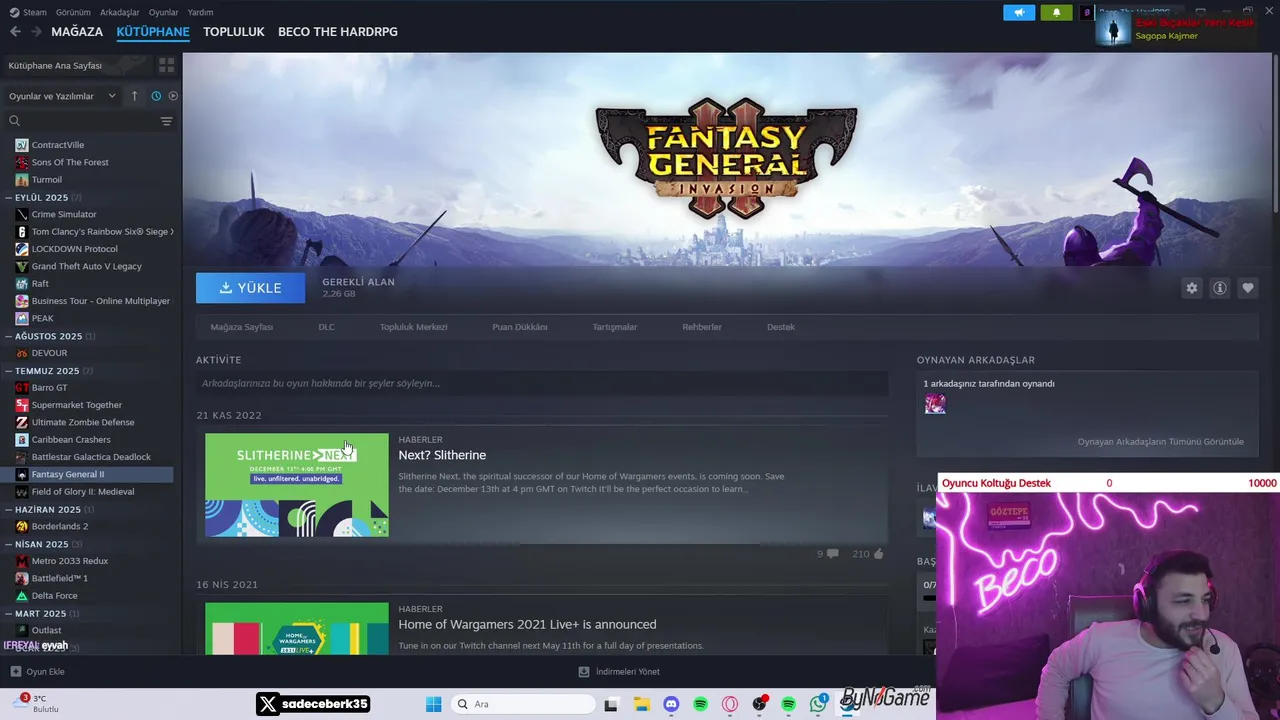Open the Görünüm menu
The image size is (1280, 720).
coord(73,12)
